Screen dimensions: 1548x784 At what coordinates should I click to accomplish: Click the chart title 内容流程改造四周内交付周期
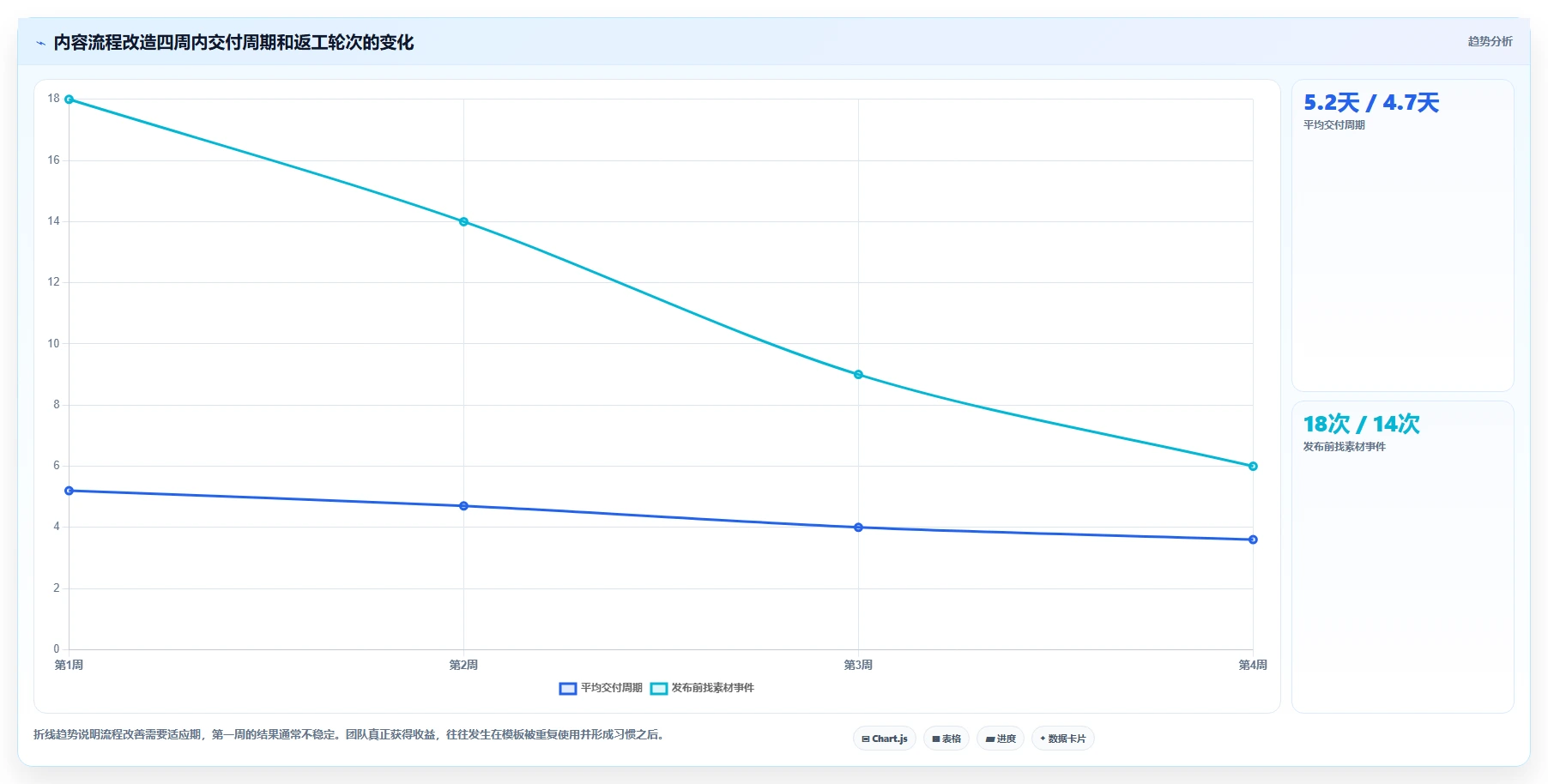click(233, 43)
